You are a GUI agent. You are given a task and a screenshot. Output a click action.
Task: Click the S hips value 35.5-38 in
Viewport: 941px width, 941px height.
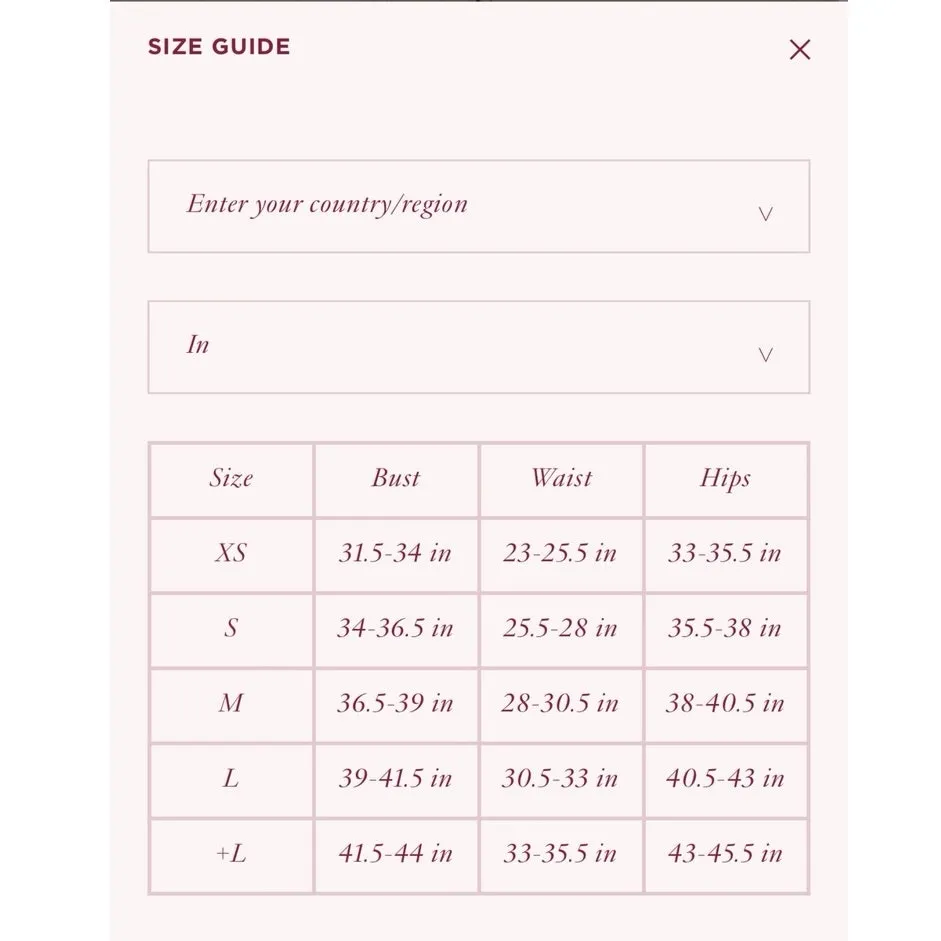pyautogui.click(x=725, y=629)
